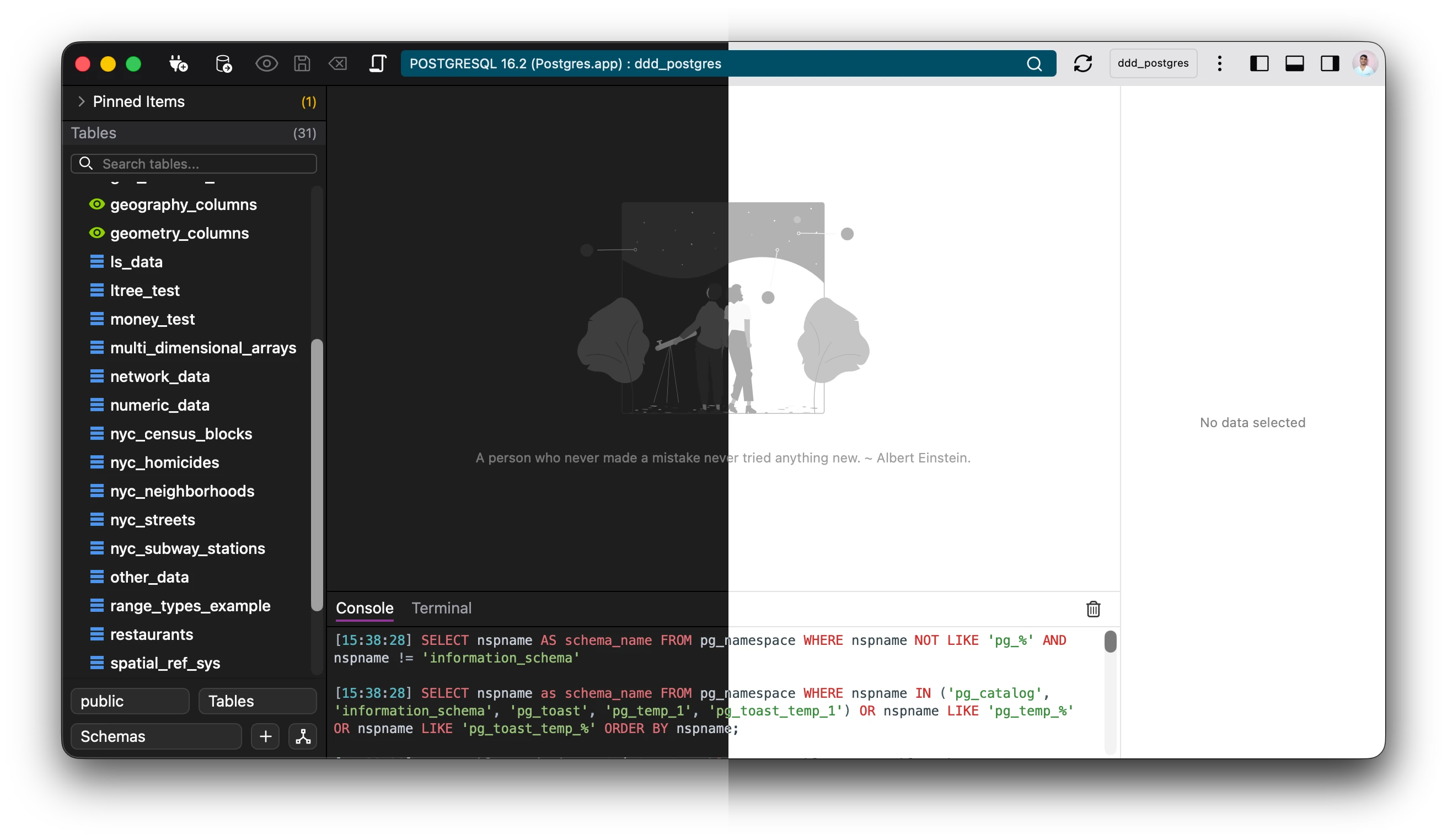Toggle the left sidebar panel
This screenshot has height=840, width=1447.
point(1258,63)
